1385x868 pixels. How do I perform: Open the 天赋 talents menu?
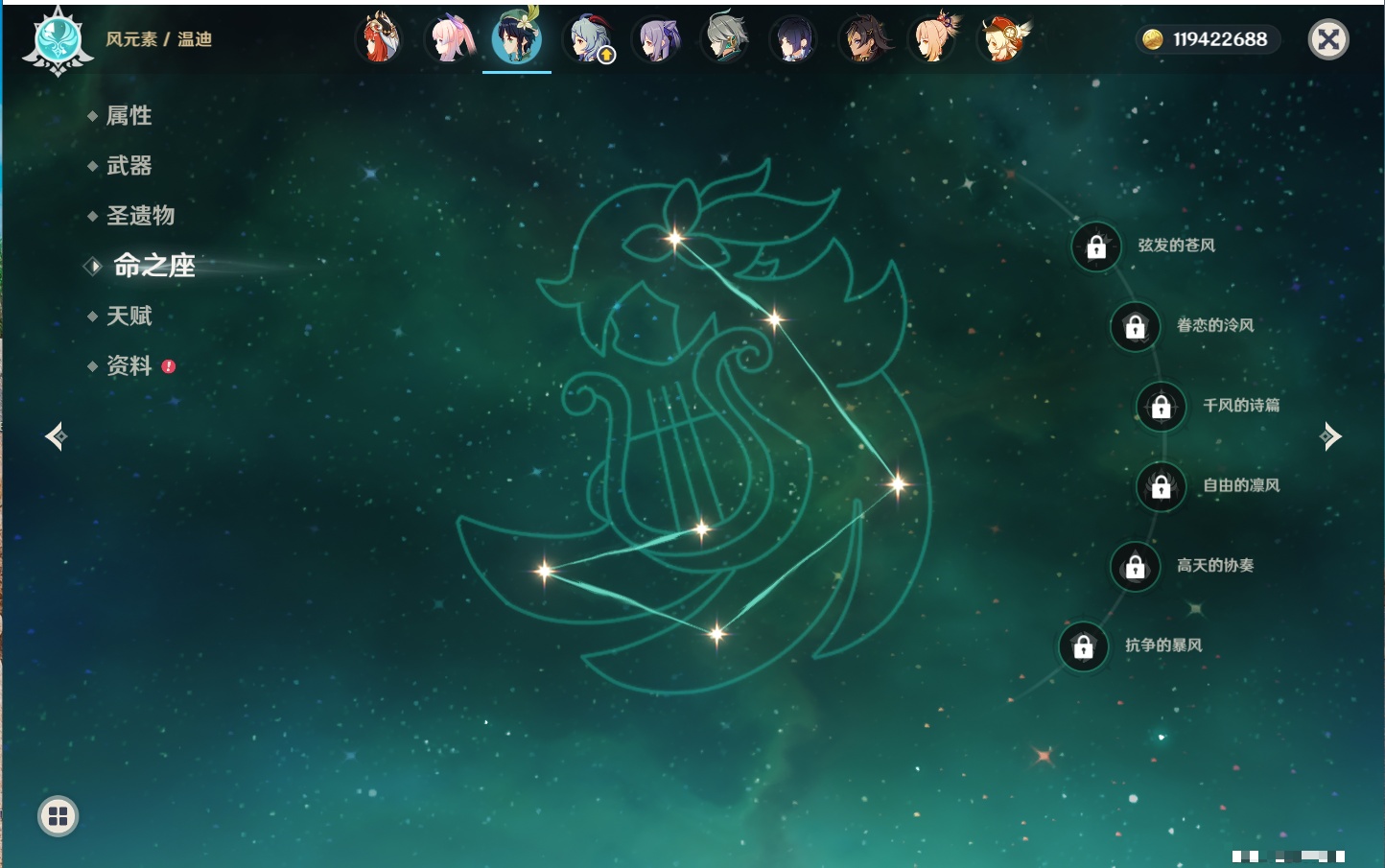pyautogui.click(x=129, y=316)
